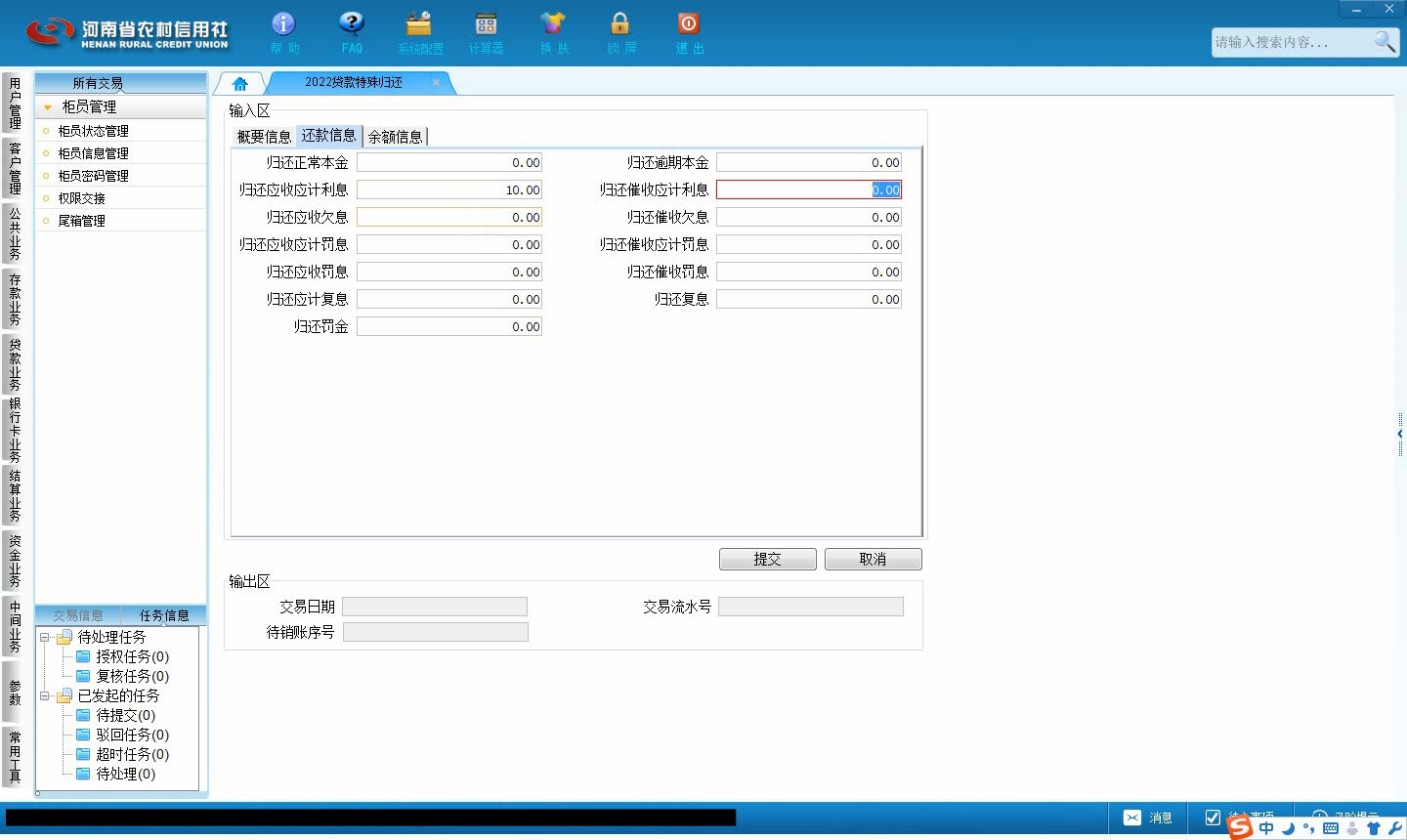Open the IME skin shirt icon
This screenshot has height=840, width=1407.
click(1374, 828)
